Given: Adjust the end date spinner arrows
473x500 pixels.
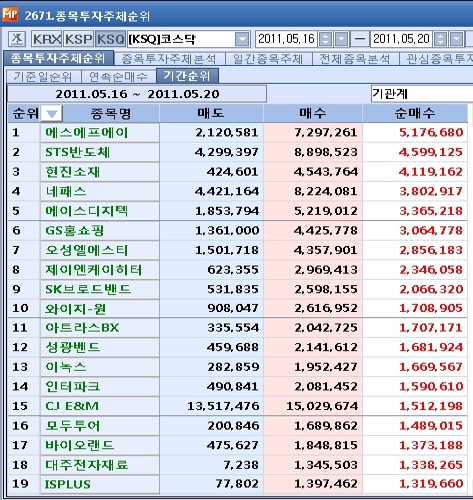Looking at the screenshot, I should (x=440, y=40).
